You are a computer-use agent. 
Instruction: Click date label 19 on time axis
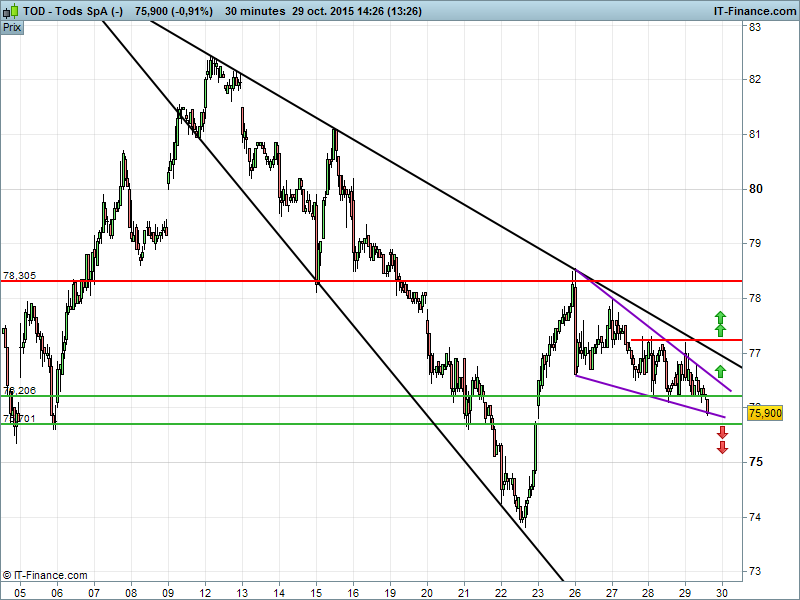390,593
